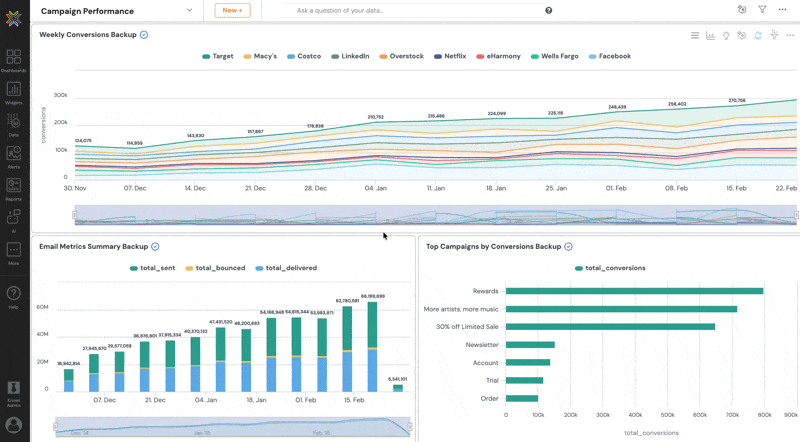Click the Rewards bar in campaigns chart
Screen dimensions: 800x442
pyautogui.click(x=634, y=291)
